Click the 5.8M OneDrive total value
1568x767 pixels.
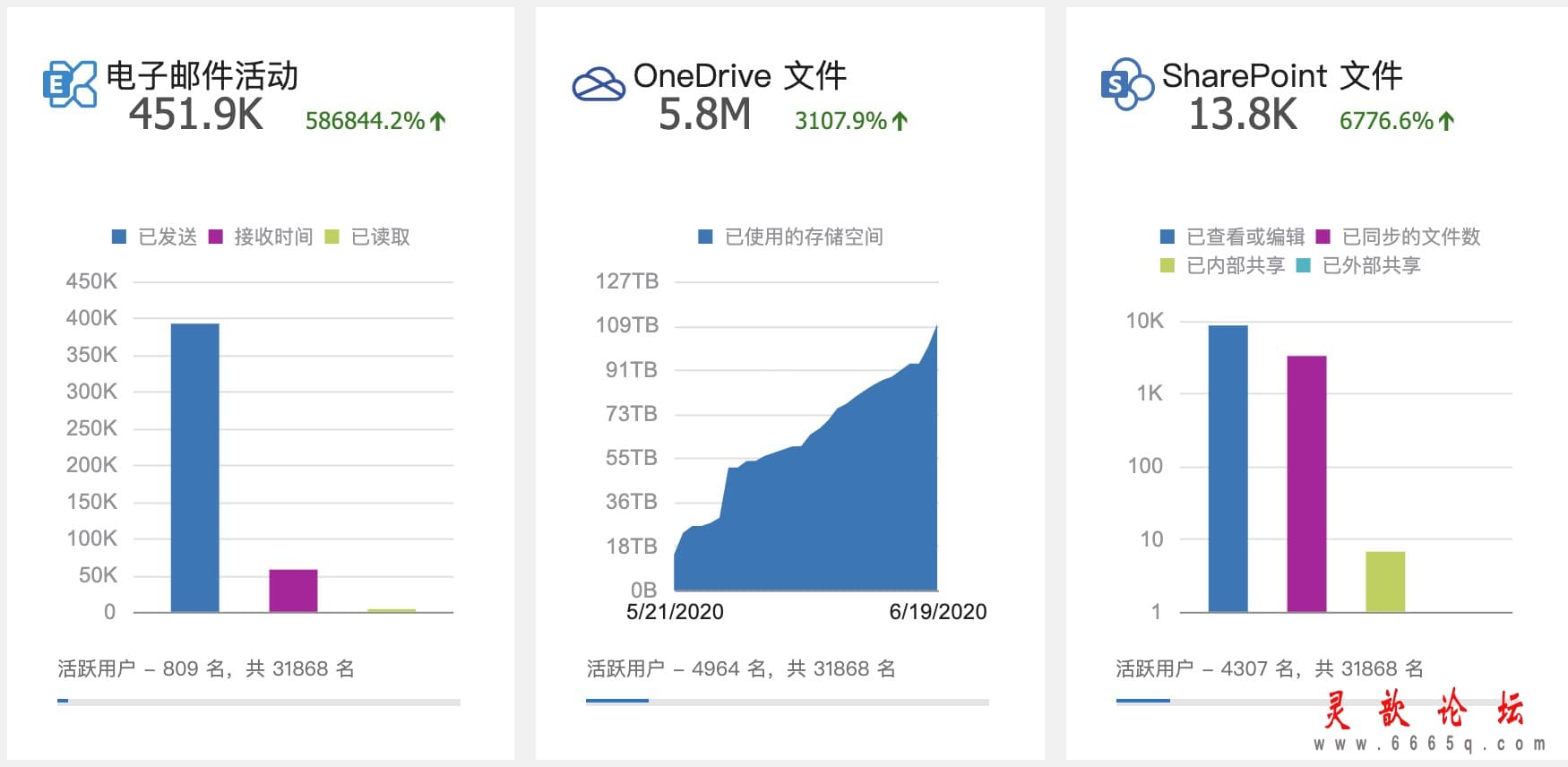point(704,115)
